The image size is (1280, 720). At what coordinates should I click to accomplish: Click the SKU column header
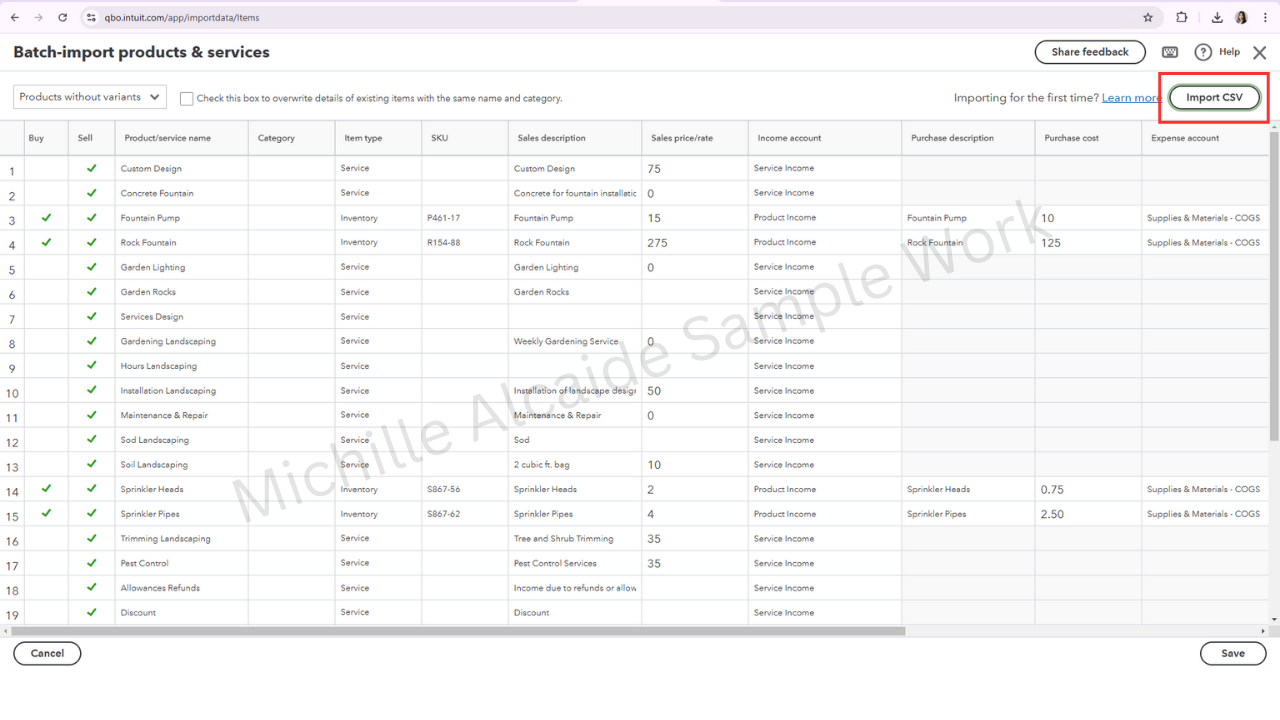click(x=465, y=138)
